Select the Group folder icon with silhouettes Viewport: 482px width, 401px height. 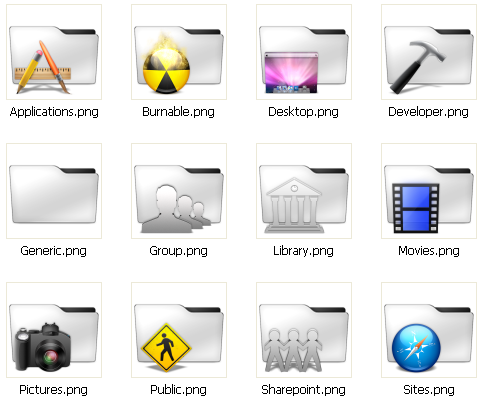pos(179,191)
